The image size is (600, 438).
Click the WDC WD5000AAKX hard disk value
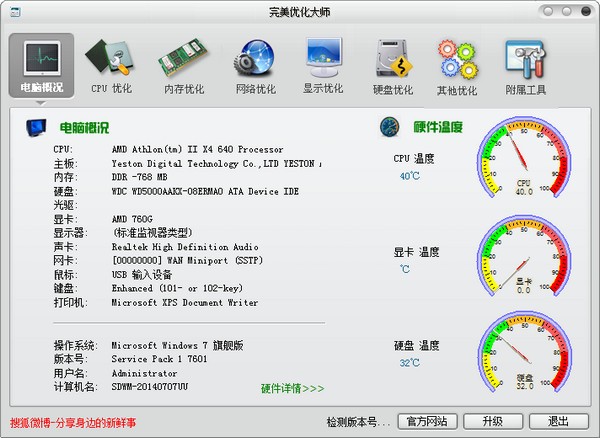click(x=205, y=191)
